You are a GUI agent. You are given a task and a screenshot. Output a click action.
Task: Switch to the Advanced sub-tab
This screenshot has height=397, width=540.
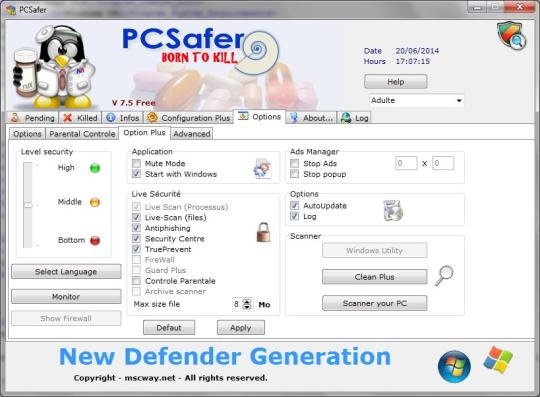pyautogui.click(x=192, y=134)
